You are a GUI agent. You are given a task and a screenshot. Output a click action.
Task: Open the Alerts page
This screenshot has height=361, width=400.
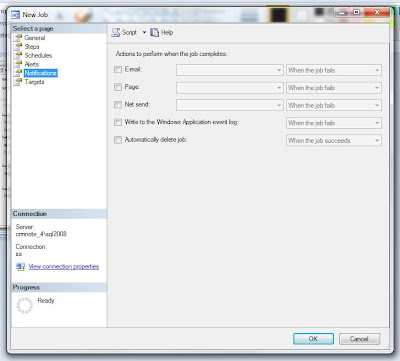point(32,64)
